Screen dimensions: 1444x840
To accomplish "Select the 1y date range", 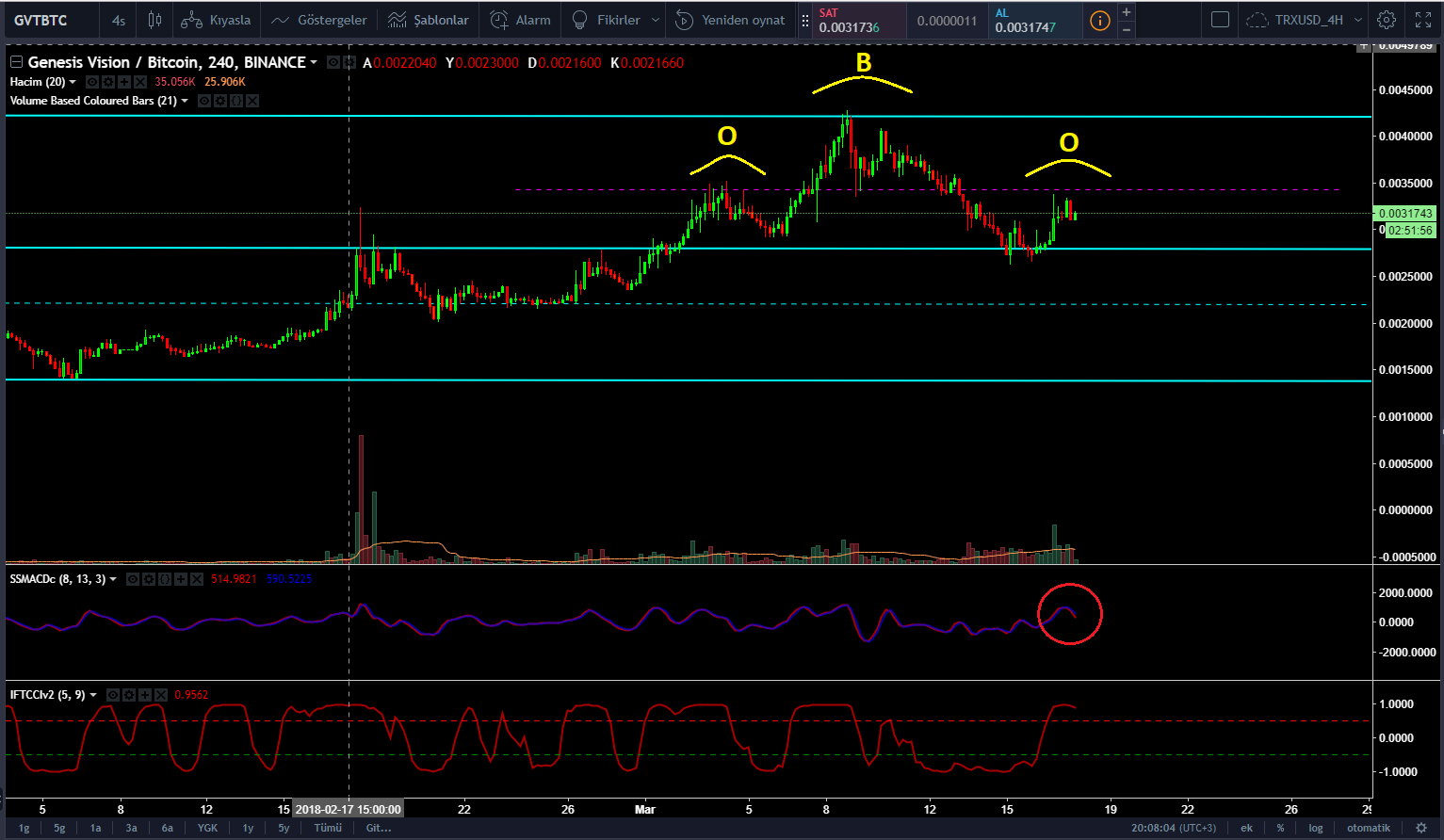I will coord(248,828).
